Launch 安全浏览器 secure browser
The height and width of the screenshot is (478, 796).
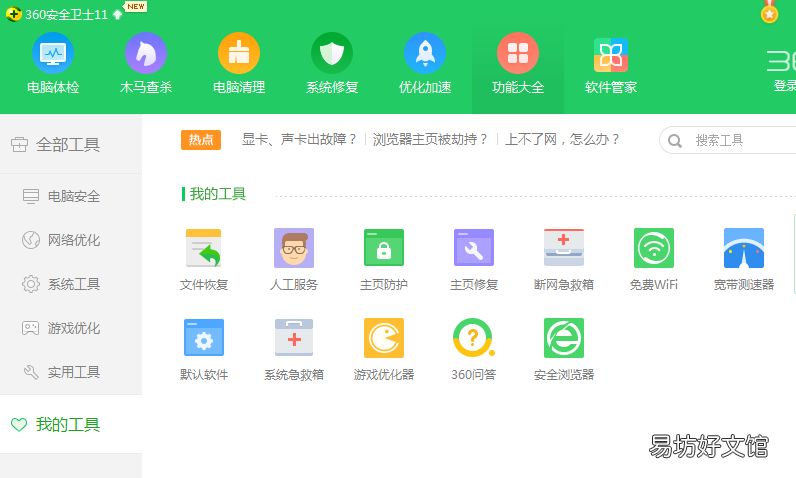[x=564, y=350]
